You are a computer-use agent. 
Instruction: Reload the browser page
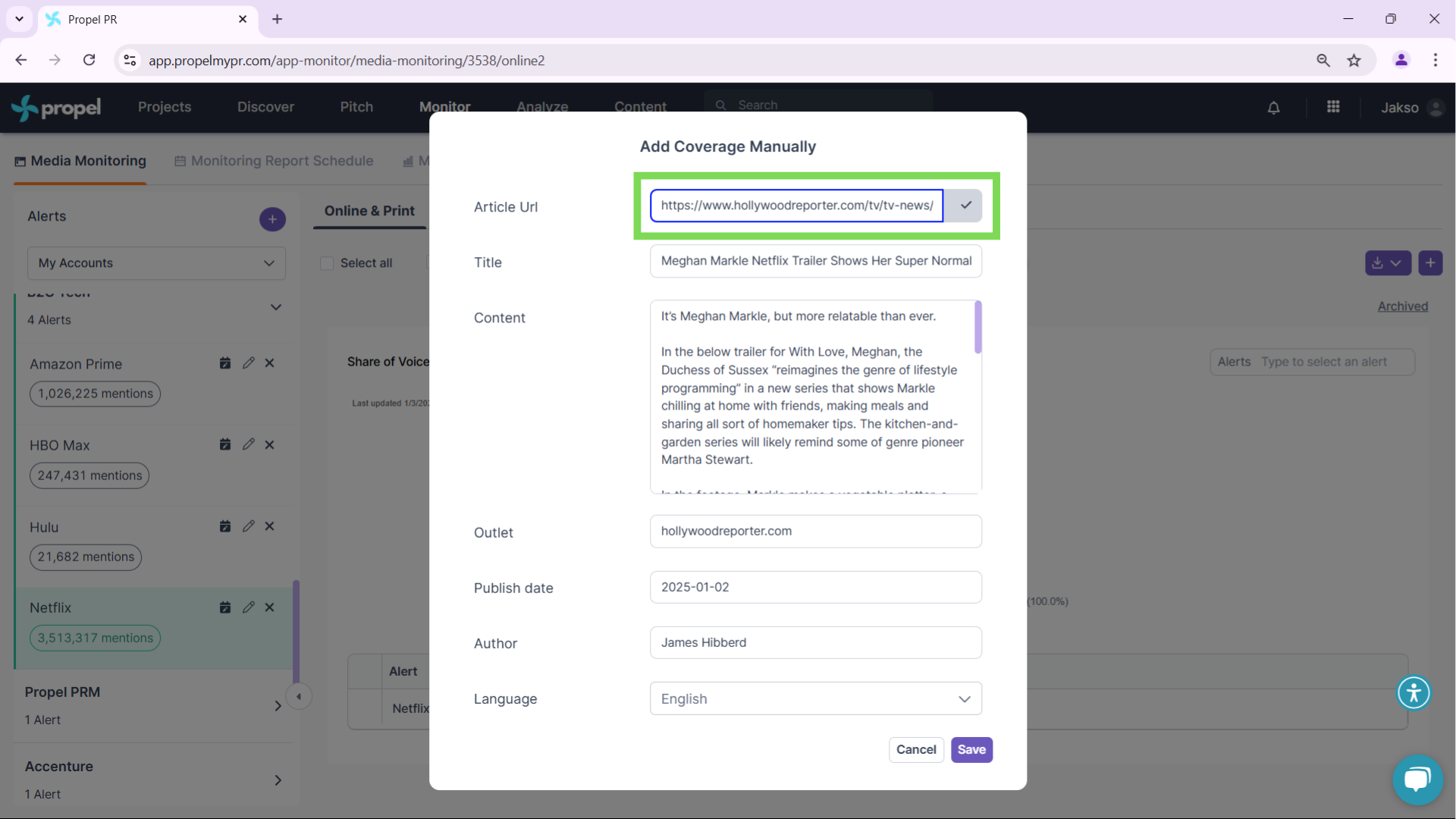pyautogui.click(x=89, y=60)
